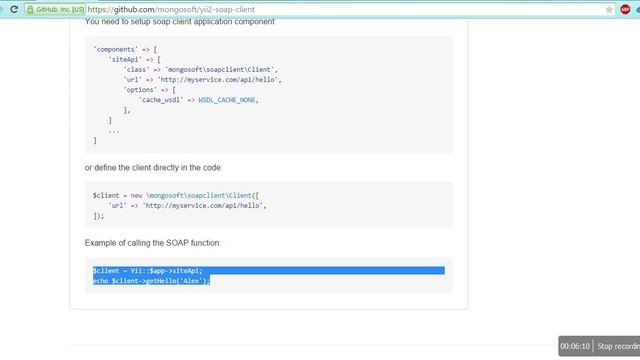Click the WSDL_CACHE_NONE constant
640x360 pixels.
pyautogui.click(x=227, y=100)
